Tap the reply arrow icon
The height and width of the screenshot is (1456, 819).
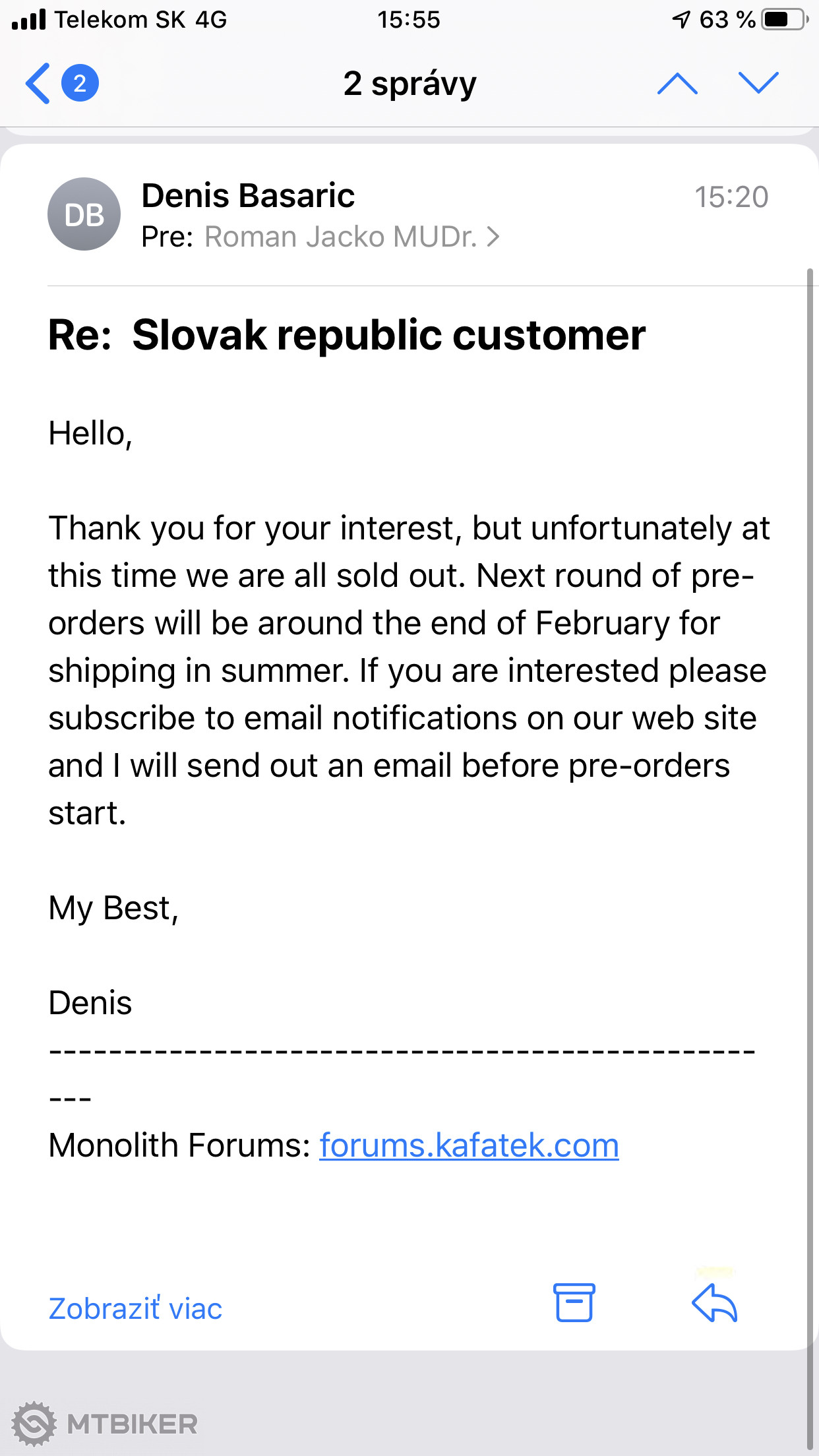(715, 1302)
